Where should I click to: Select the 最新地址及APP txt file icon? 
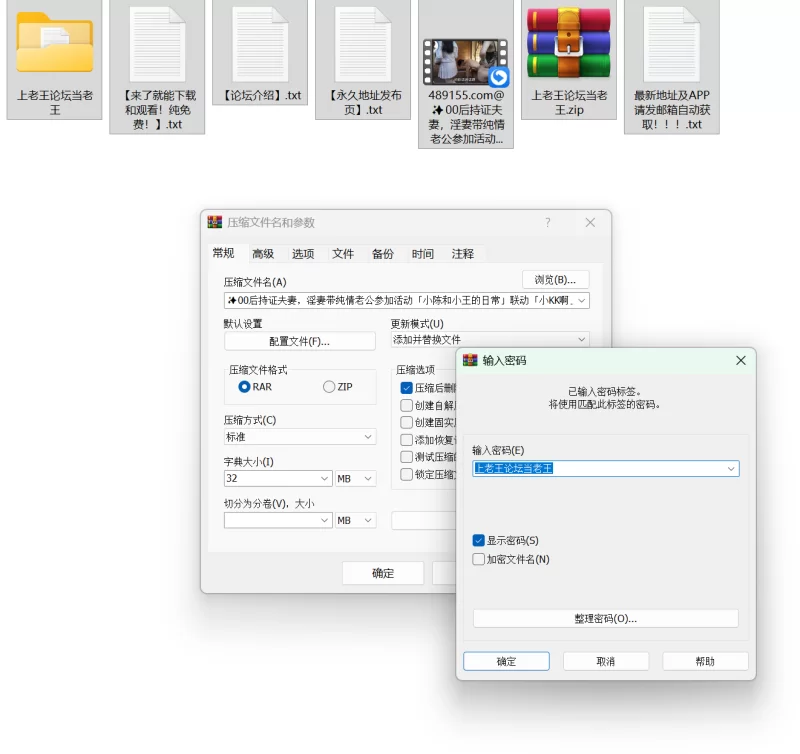click(x=671, y=44)
